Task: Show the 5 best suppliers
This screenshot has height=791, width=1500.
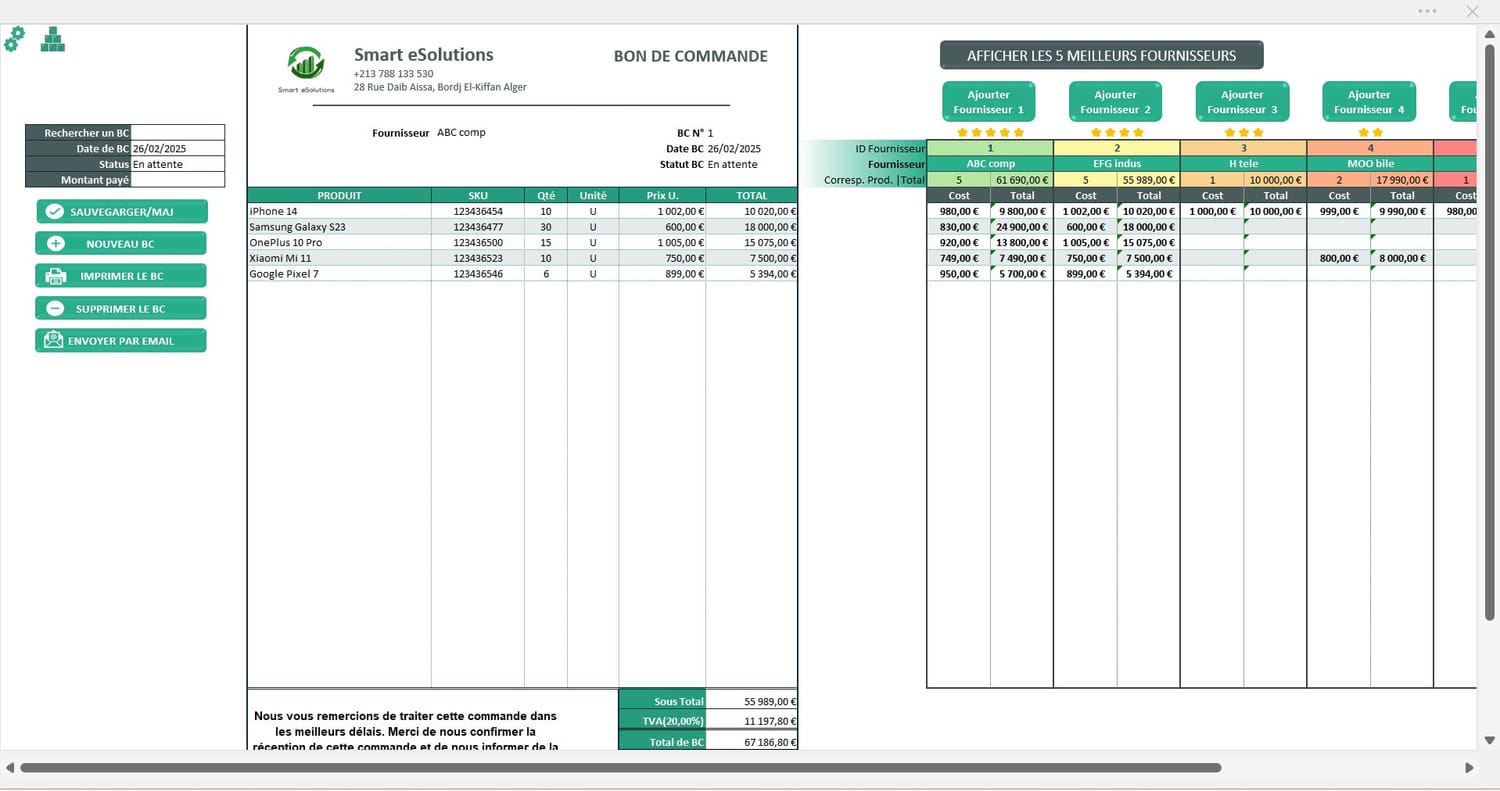Action: 1101,55
